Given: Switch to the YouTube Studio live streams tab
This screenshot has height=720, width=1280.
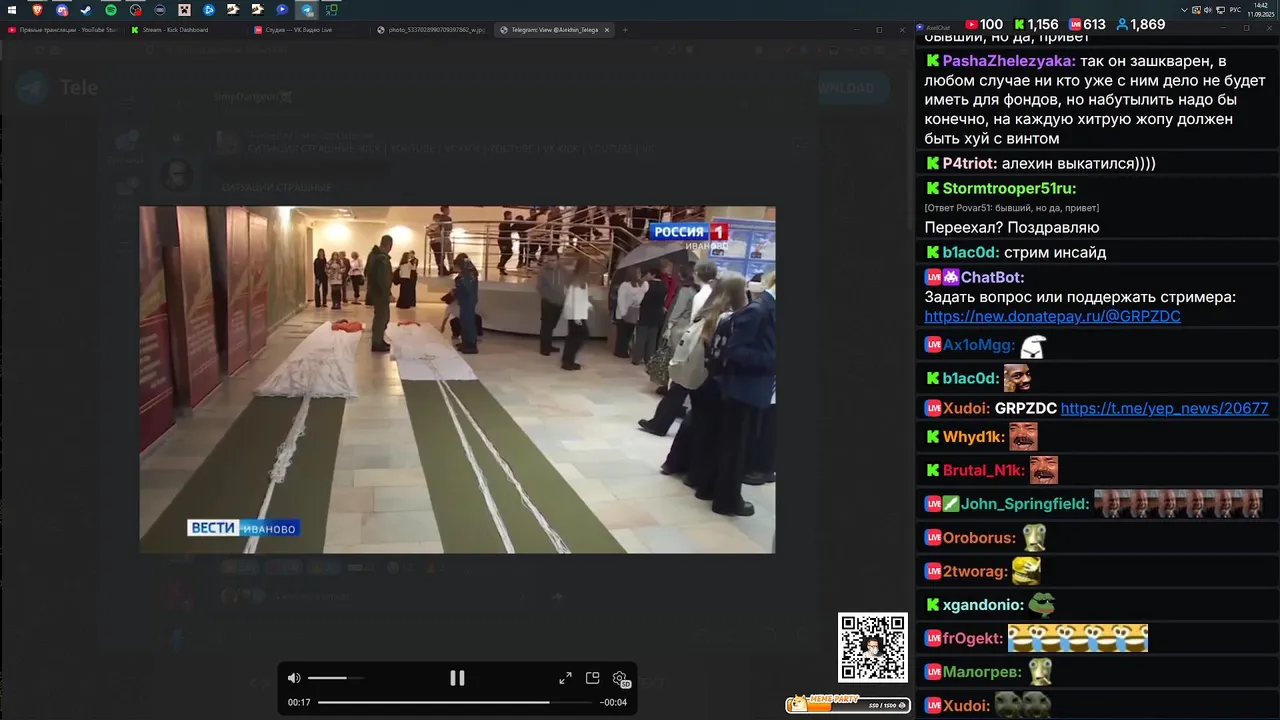Looking at the screenshot, I should click(x=63, y=30).
